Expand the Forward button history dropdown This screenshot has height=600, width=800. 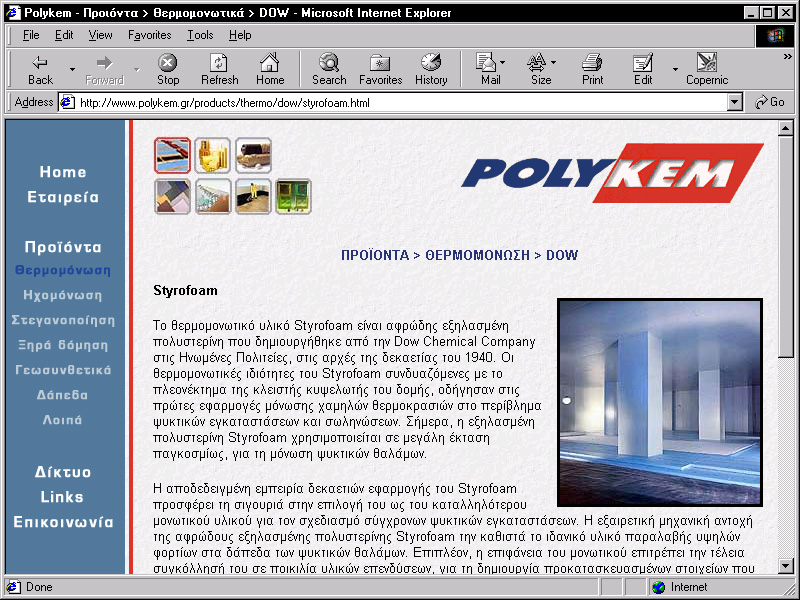pyautogui.click(x=137, y=69)
